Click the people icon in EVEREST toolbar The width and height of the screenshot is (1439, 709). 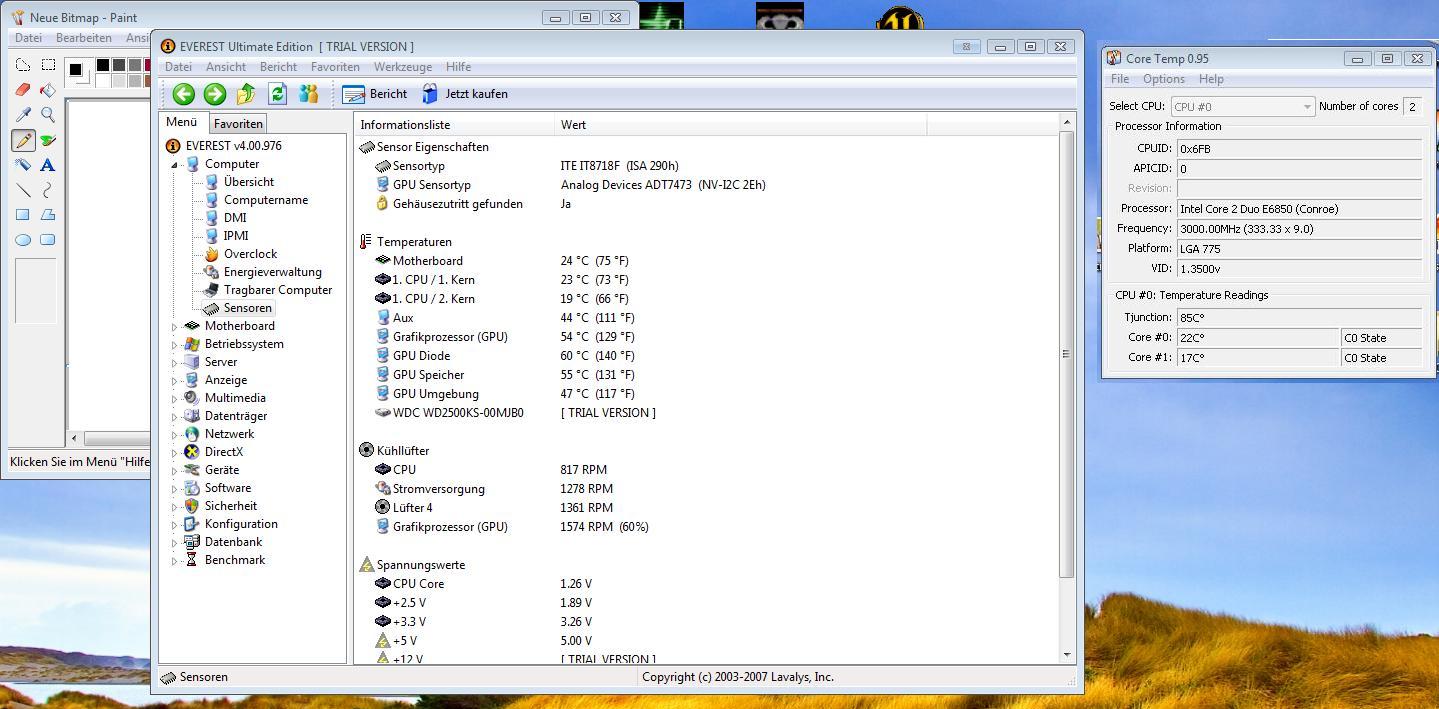pos(309,94)
